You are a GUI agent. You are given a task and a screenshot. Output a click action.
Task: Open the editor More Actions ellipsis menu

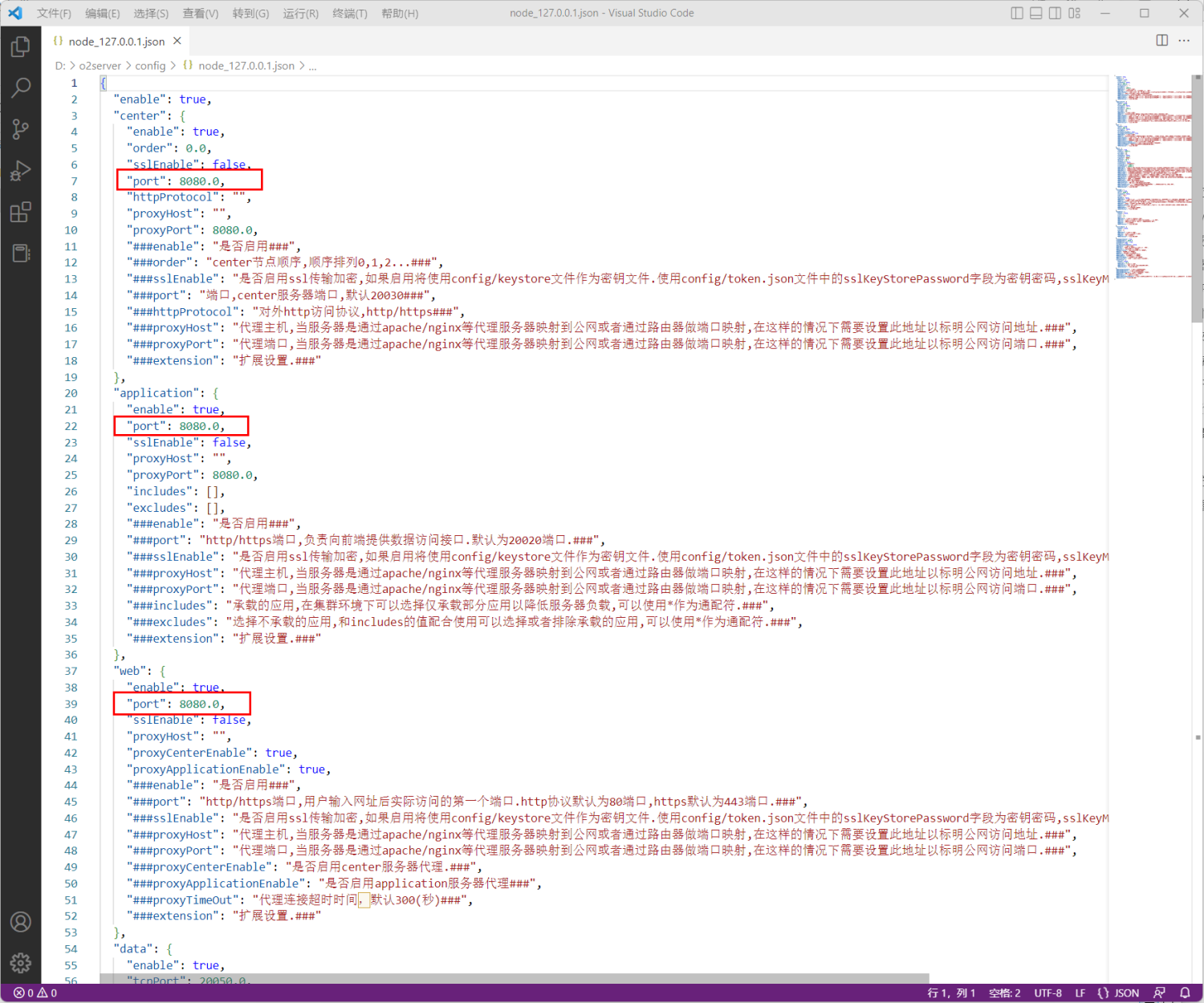(1184, 40)
